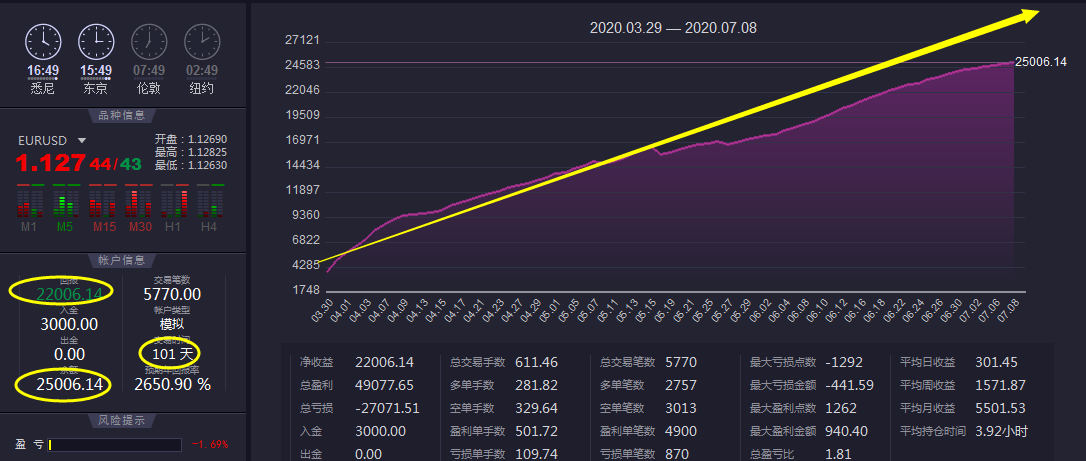Click the 平均日收益 301.45 statistic
The width and height of the screenshot is (1086, 461).
960,362
